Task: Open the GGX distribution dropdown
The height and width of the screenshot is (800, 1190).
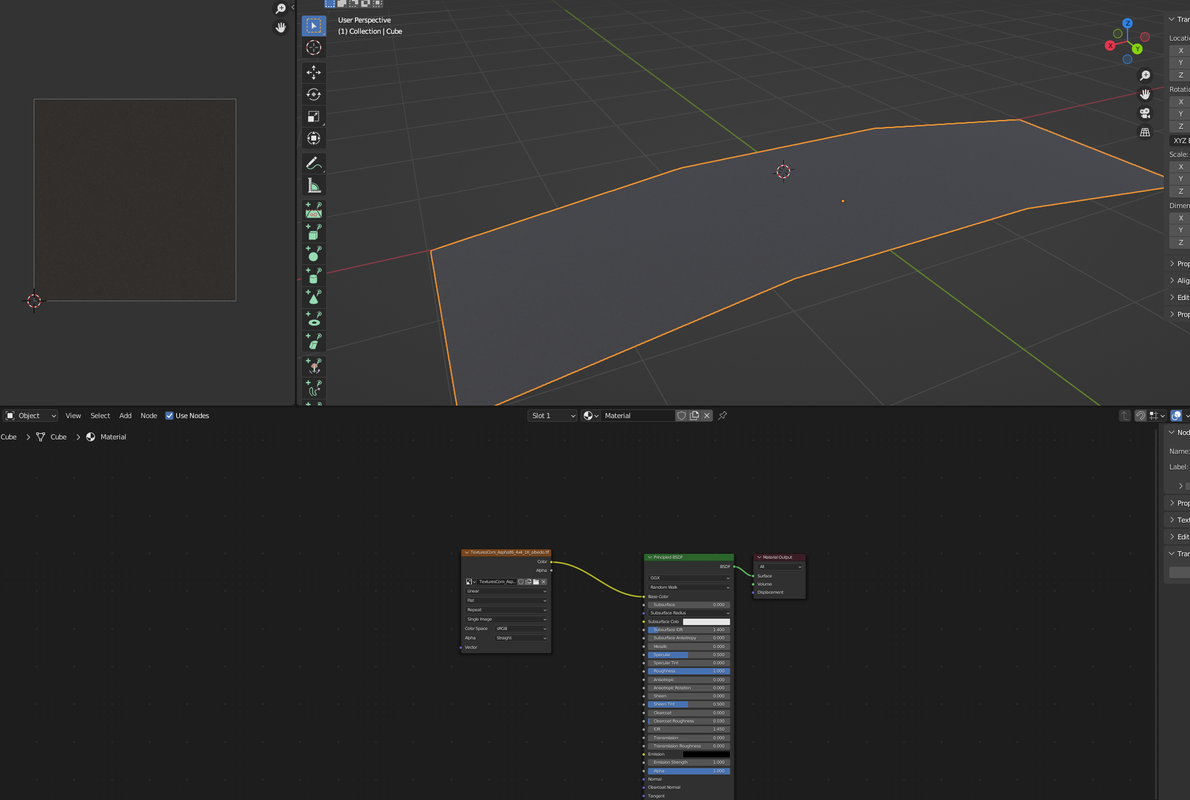Action: [689, 578]
